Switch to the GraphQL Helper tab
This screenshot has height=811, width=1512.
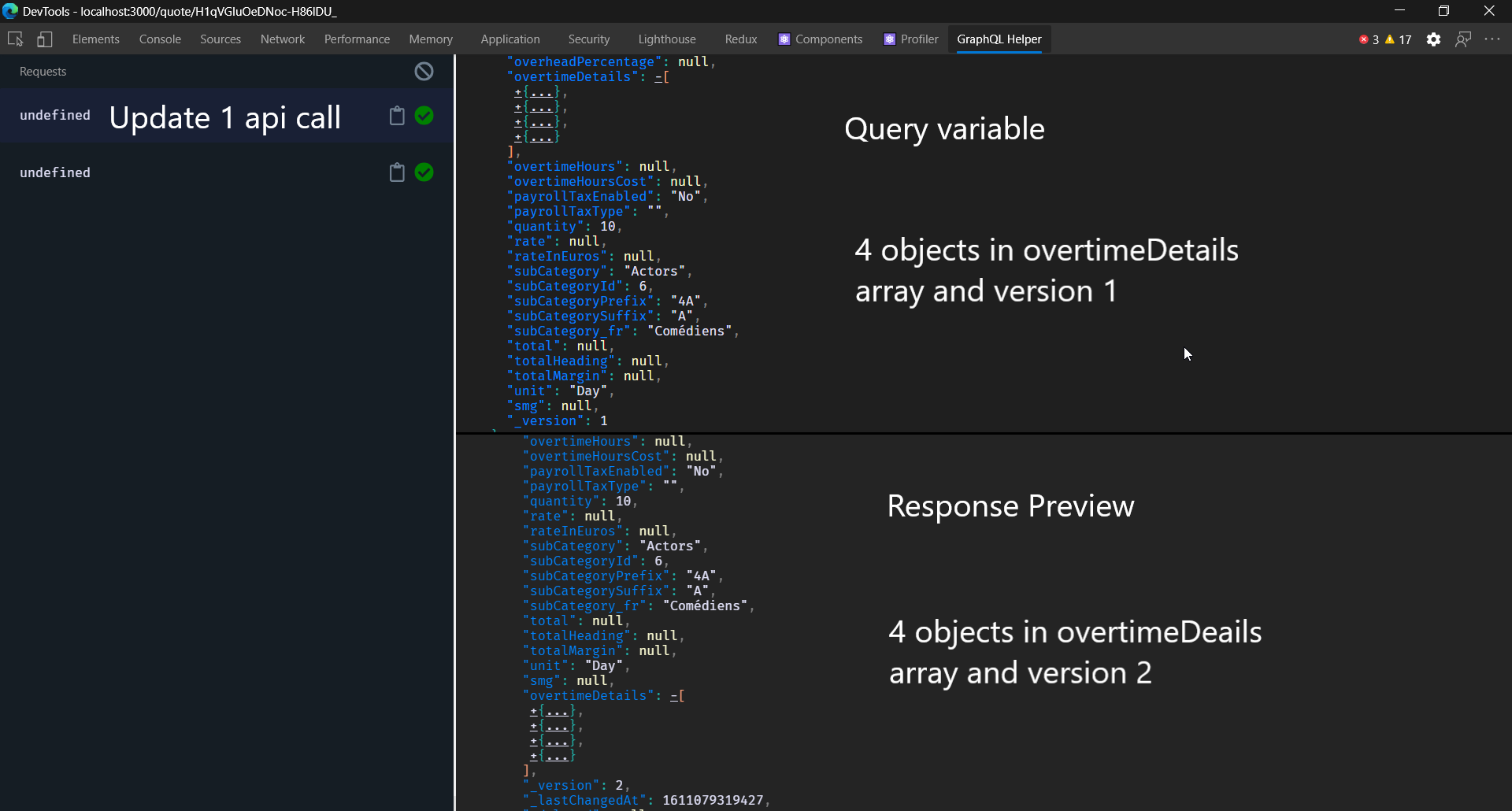pos(999,38)
